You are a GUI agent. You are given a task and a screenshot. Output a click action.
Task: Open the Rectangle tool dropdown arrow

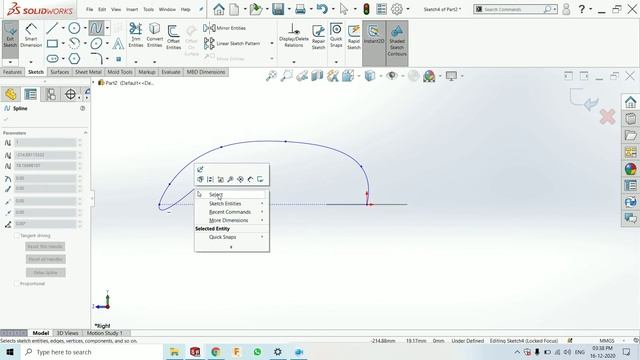coord(63,43)
